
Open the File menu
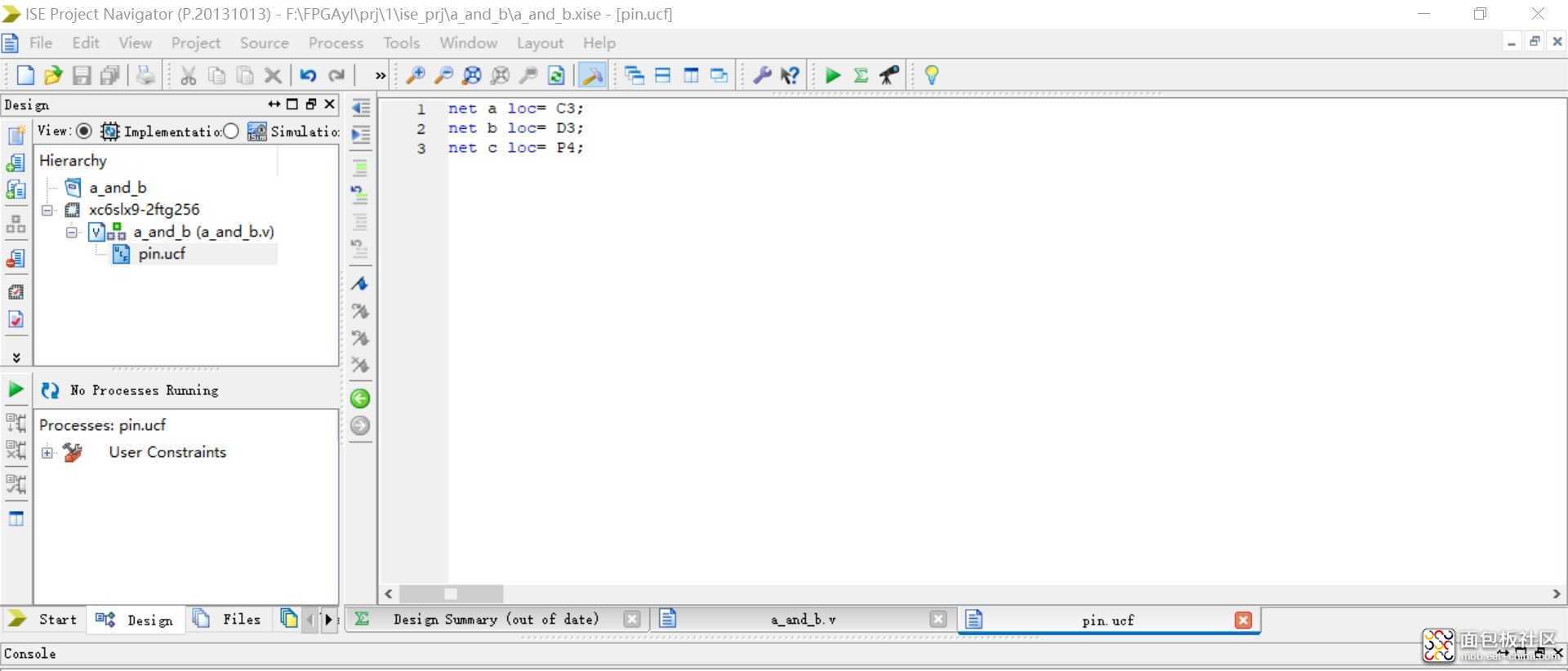click(x=41, y=42)
